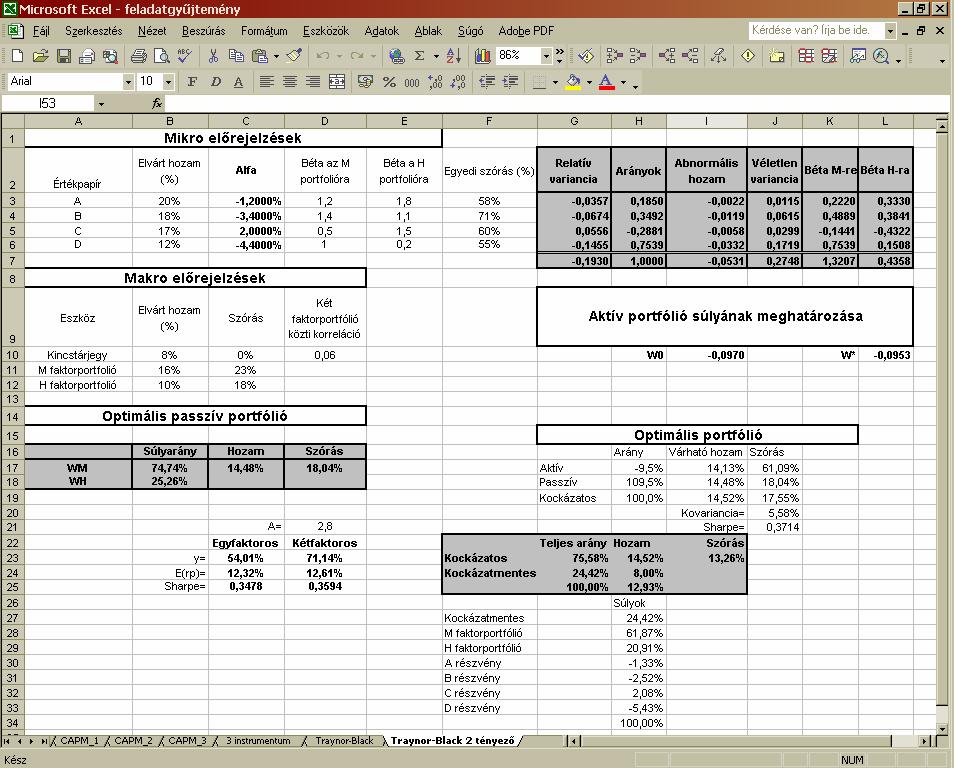
Task: Apply percent style format
Action: tap(389, 82)
